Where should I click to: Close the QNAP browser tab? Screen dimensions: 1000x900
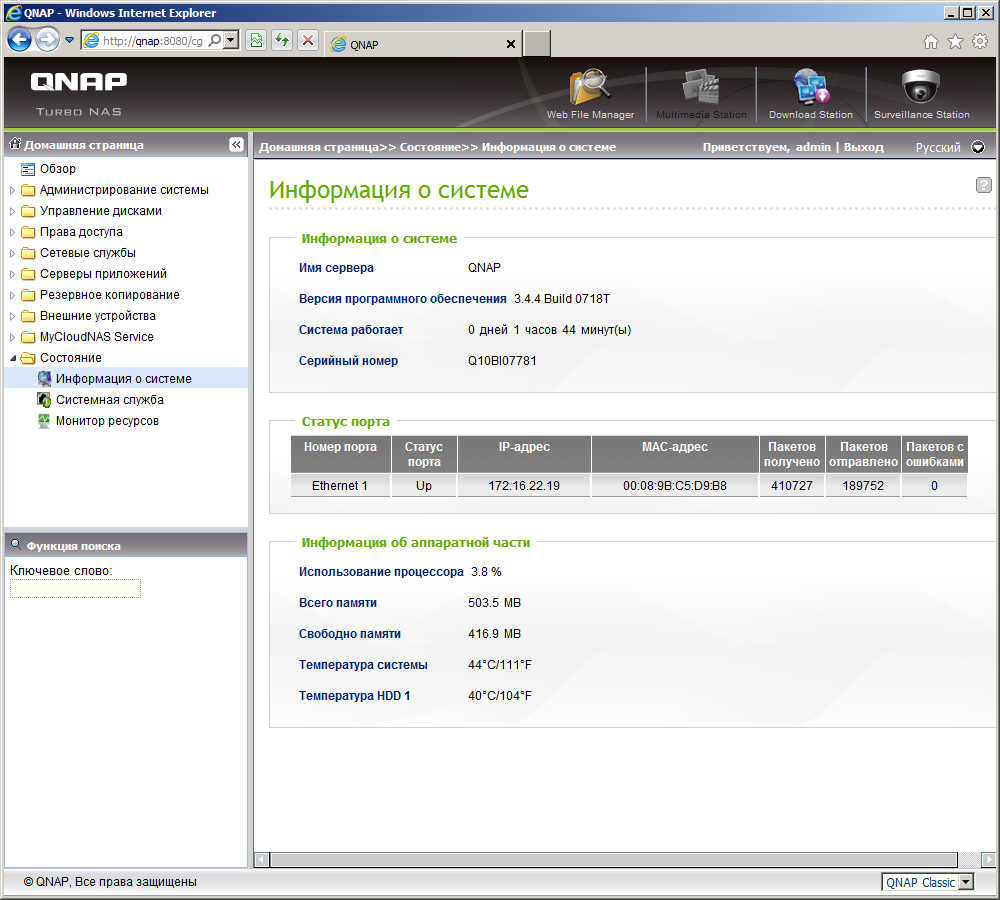point(511,44)
